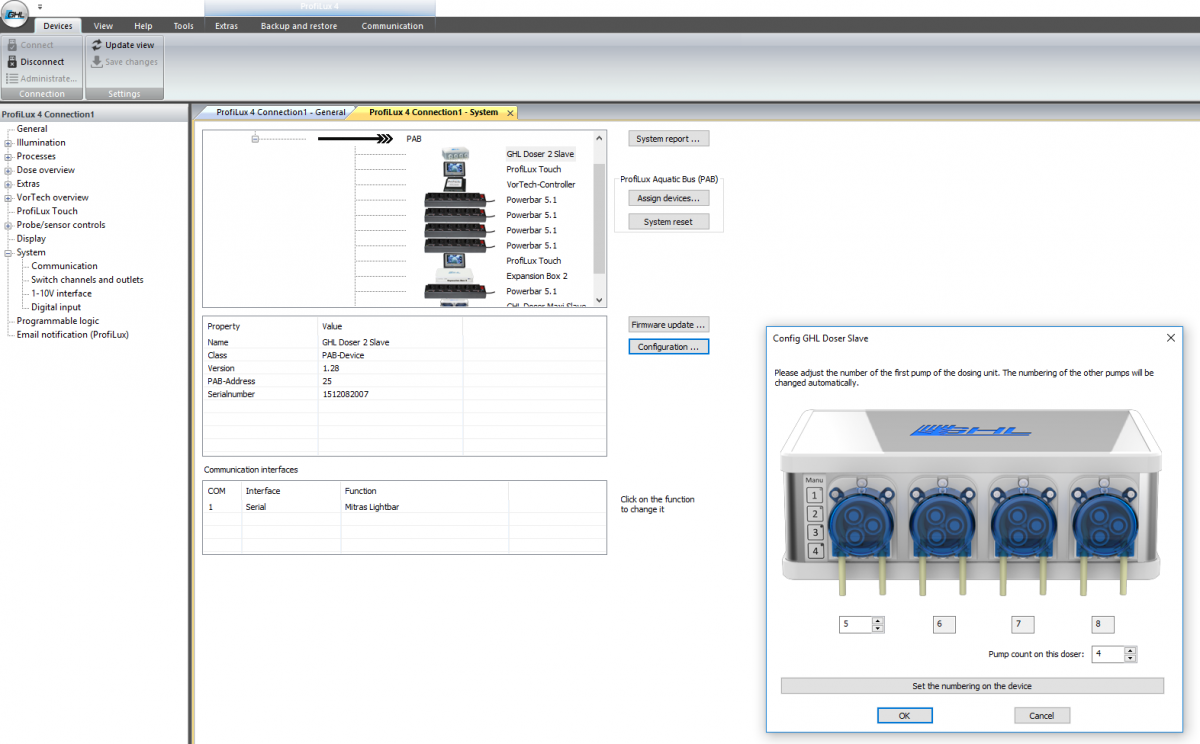Screen dimensions: 1200x744
Task: Expand the Probe/sensor controls tree node
Action: pyautogui.click(x=8, y=225)
